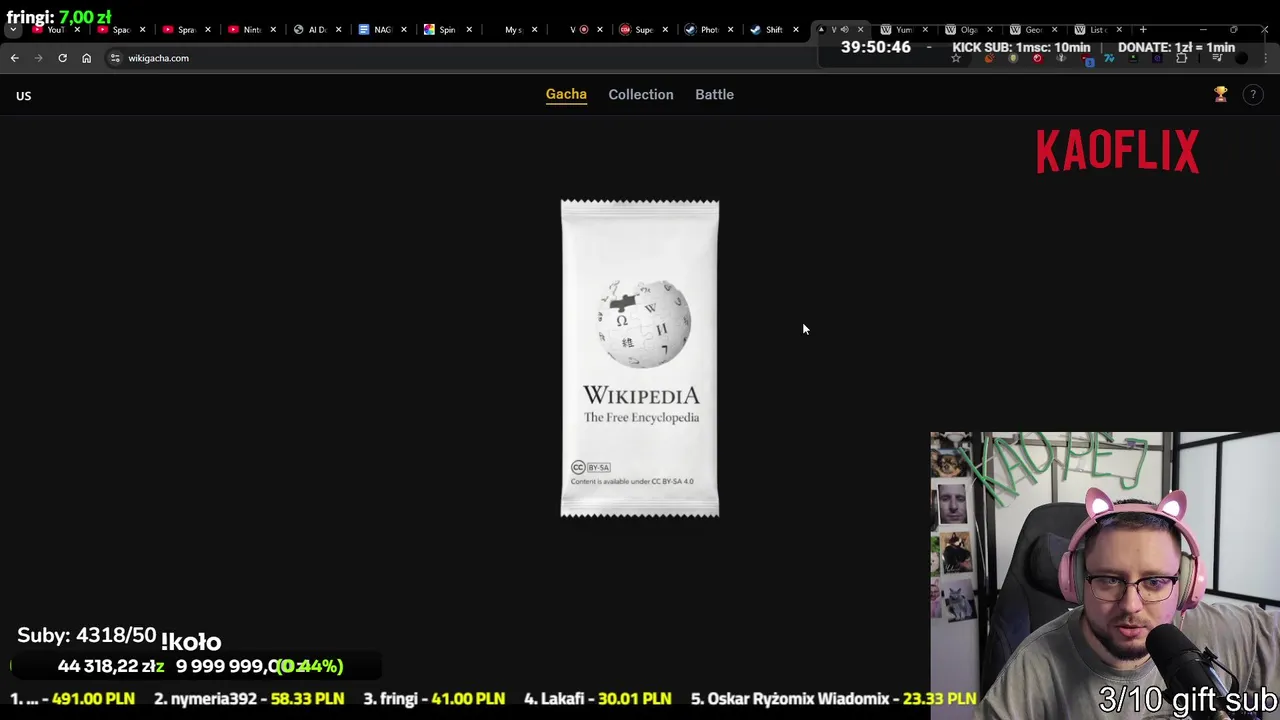This screenshot has width=1280, height=720.
Task: Switch to the Phot Steam tab
Action: click(x=708, y=30)
